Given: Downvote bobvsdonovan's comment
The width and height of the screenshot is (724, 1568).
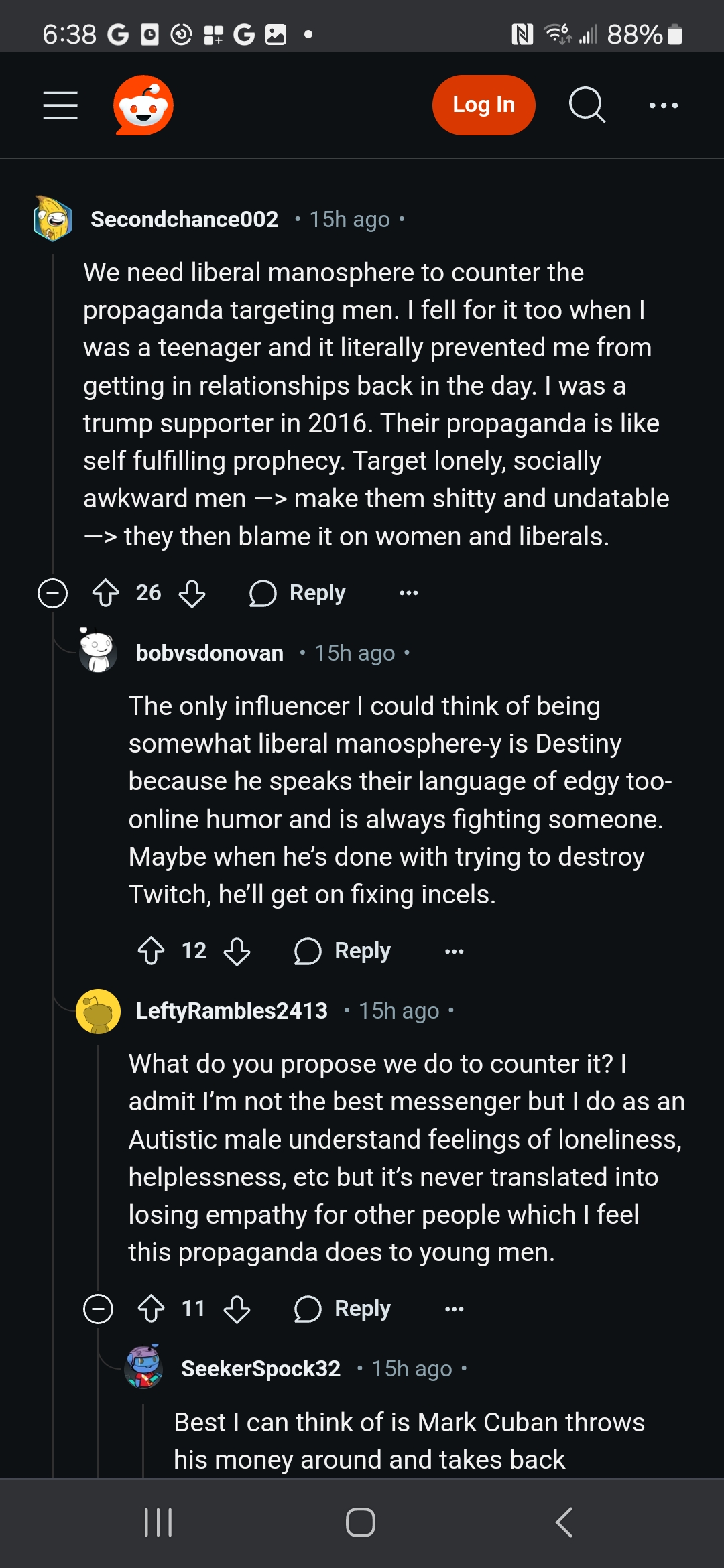Looking at the screenshot, I should click(237, 951).
